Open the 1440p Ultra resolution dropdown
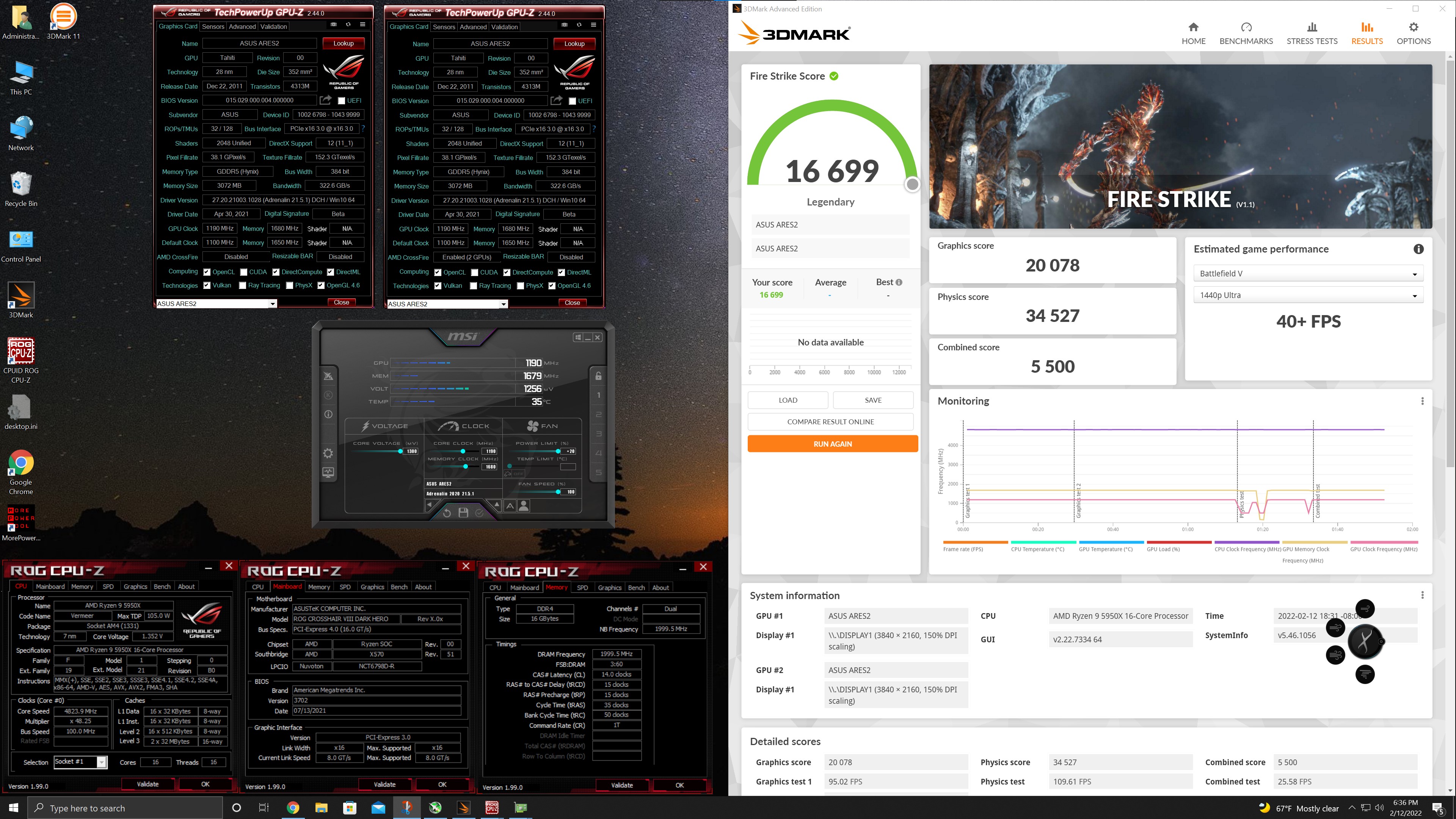The image size is (1456, 819). tap(1308, 295)
